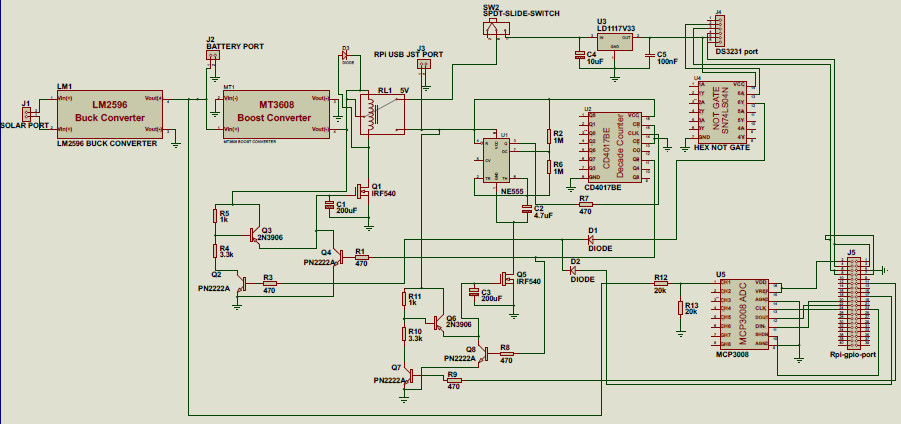The image size is (901, 424).
Task: Select the J5 Raspberry Pi GPIO header
Action: pyautogui.click(x=854, y=304)
